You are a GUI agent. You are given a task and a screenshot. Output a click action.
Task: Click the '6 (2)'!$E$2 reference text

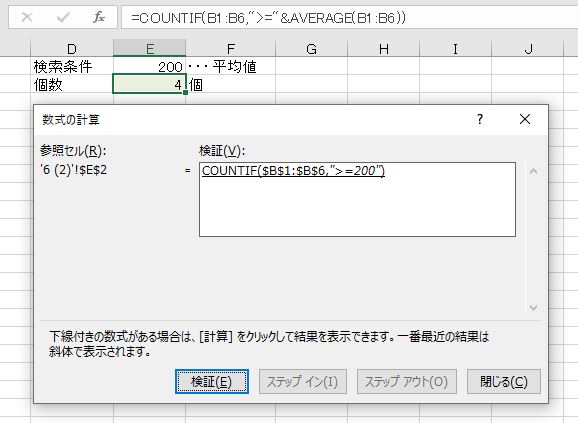click(x=74, y=170)
